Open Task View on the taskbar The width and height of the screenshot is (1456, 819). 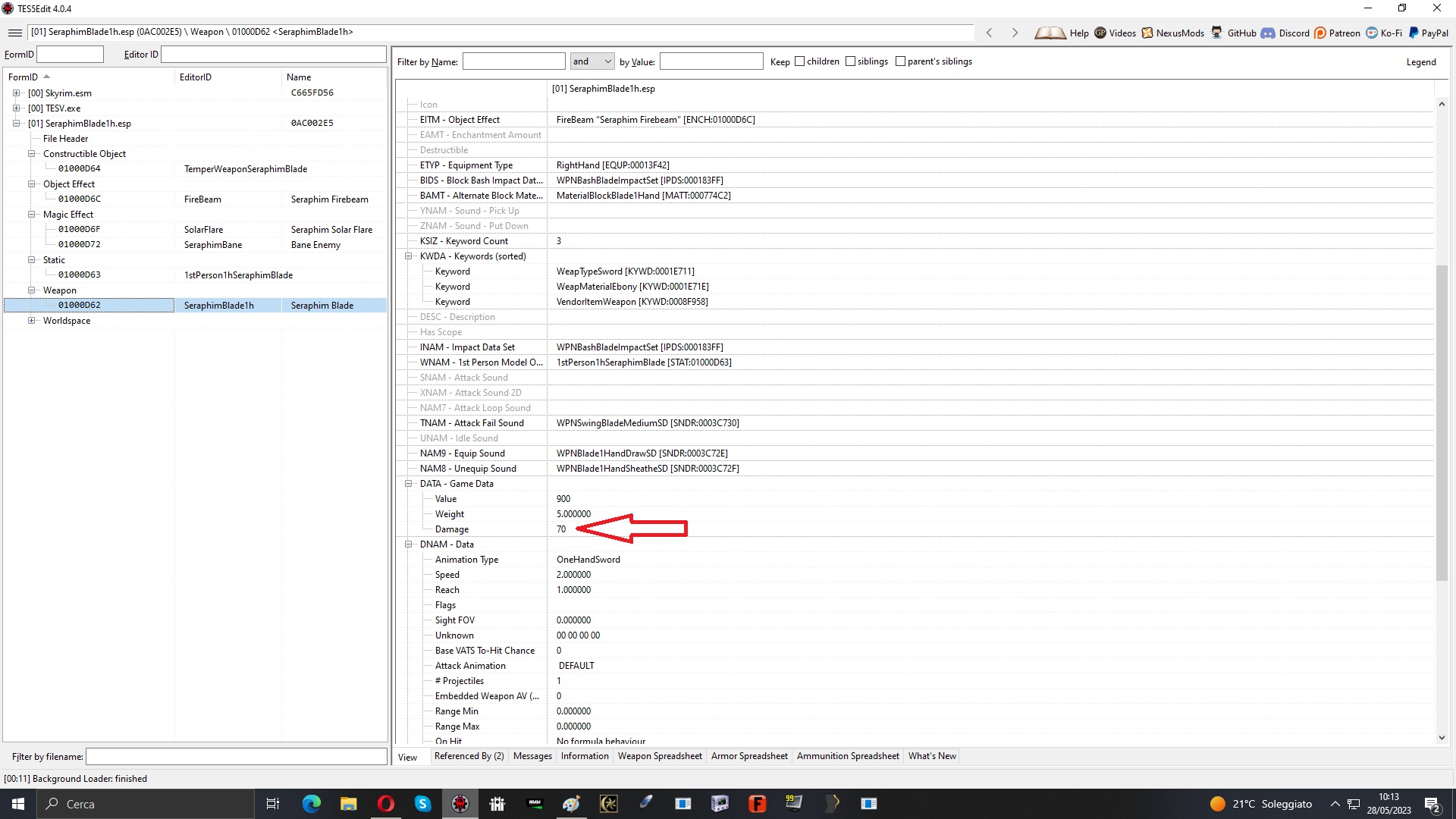point(273,804)
